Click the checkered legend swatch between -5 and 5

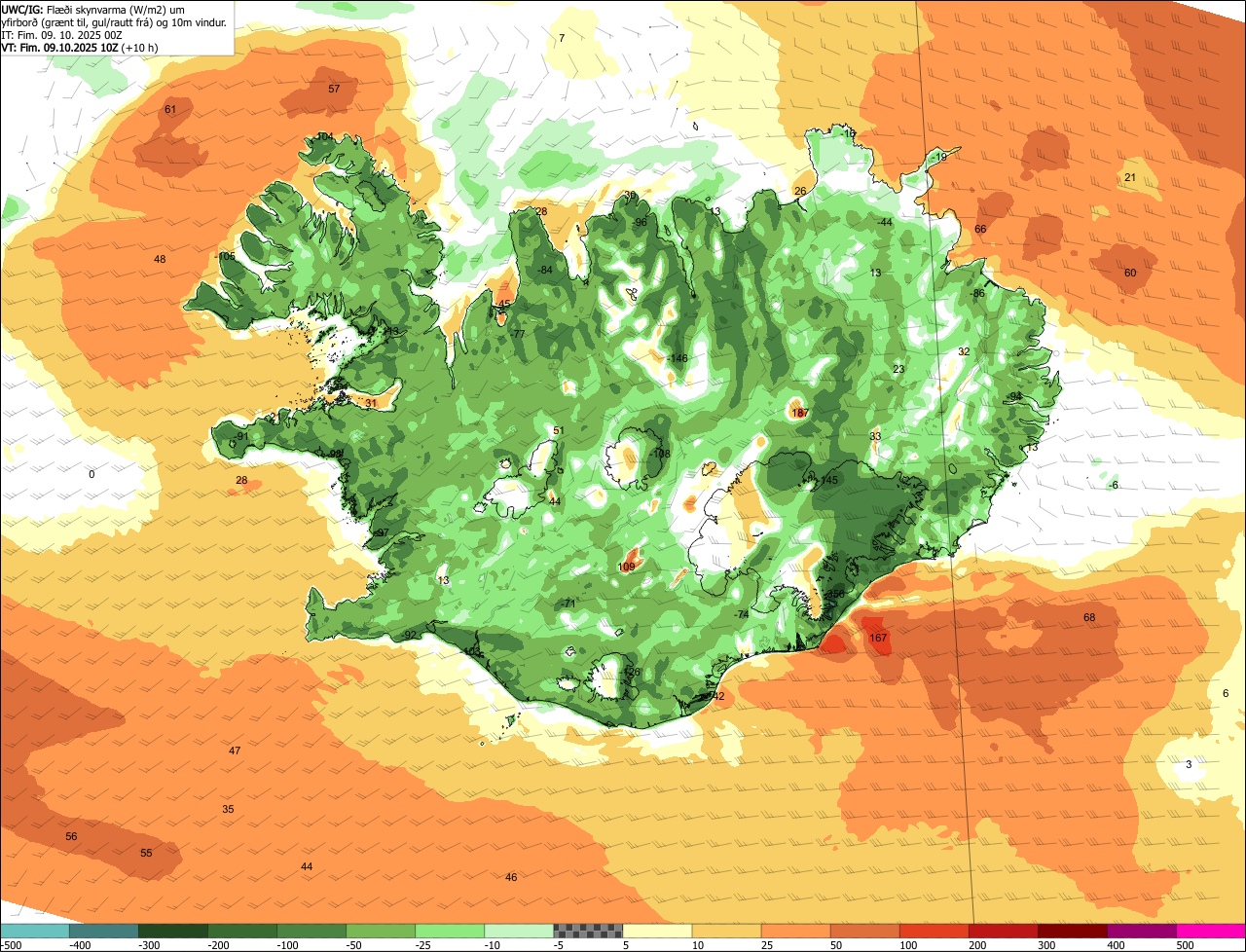(x=588, y=931)
